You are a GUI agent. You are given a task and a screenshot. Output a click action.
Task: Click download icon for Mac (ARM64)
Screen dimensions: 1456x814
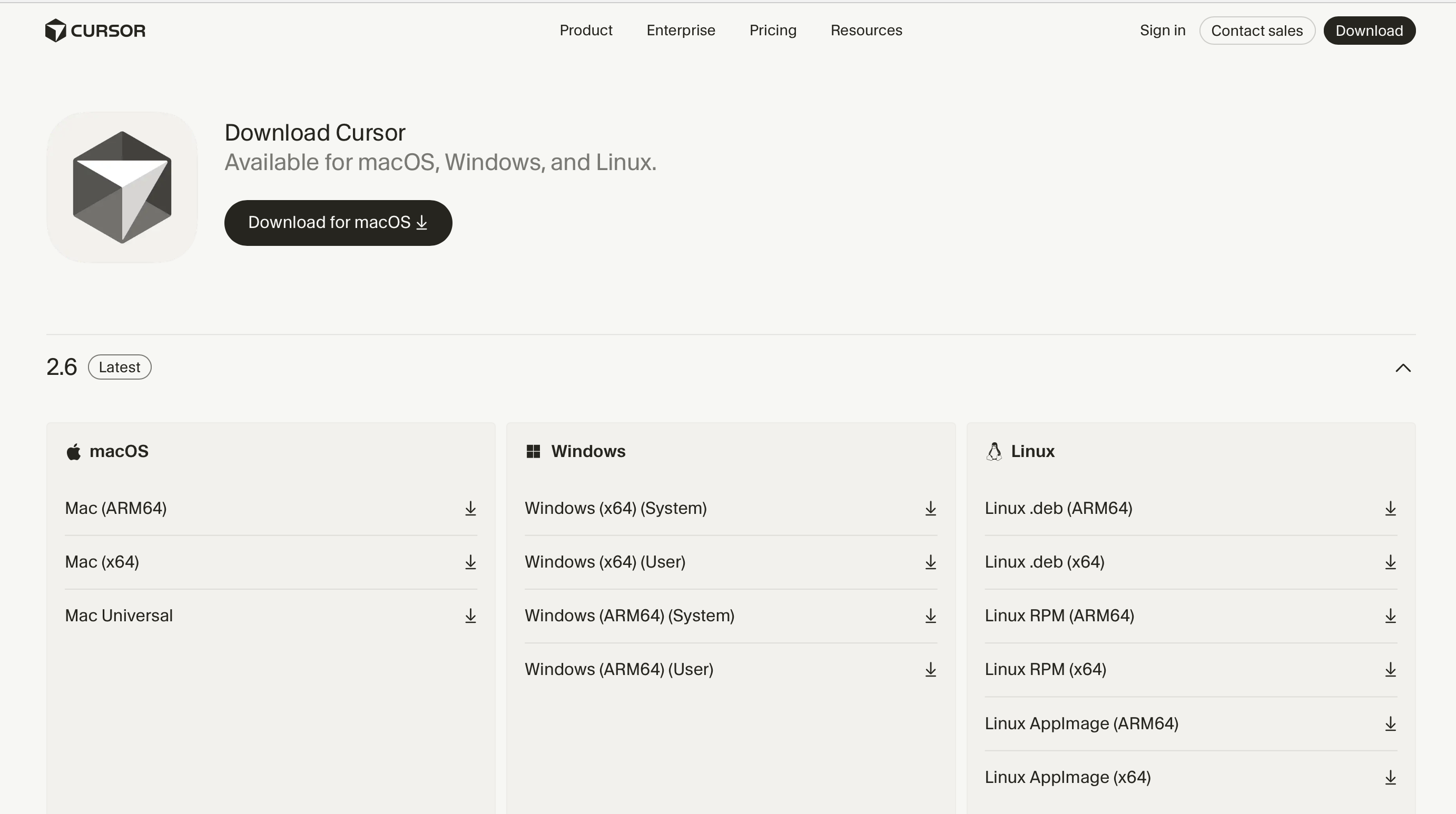pos(470,509)
